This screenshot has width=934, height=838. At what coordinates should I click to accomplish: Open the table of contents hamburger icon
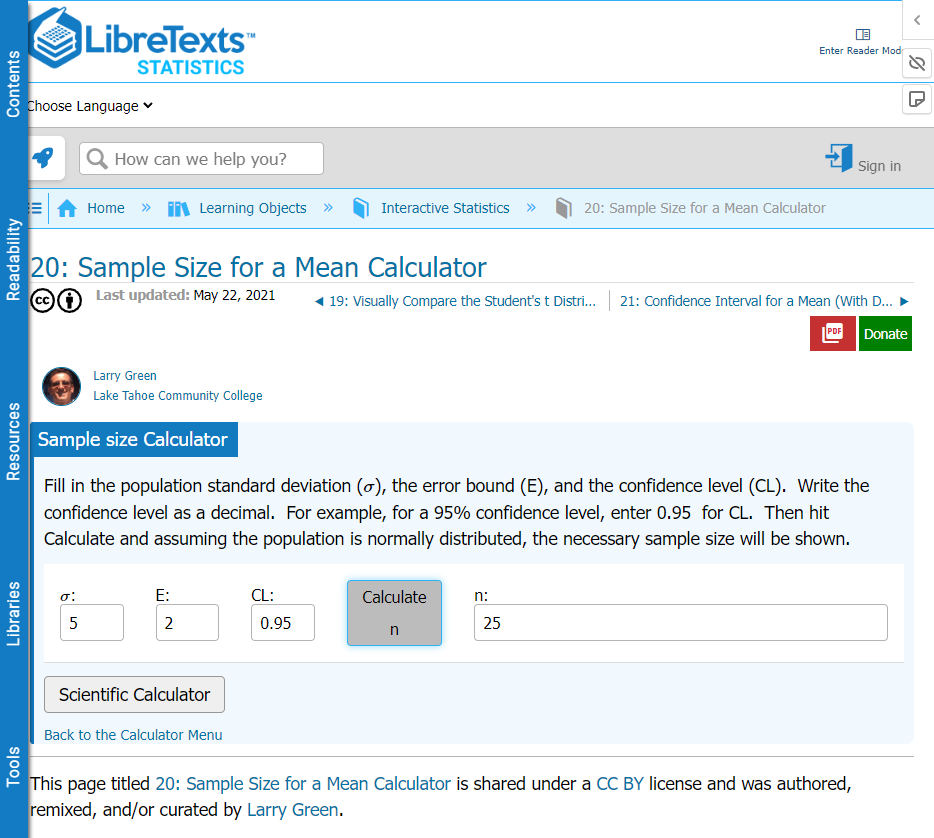pos(36,208)
